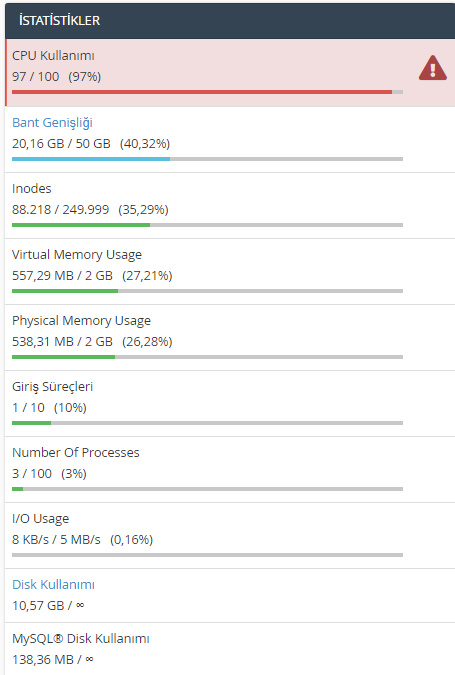Open the Bant Genişliği link
Image resolution: width=455 pixels, height=675 pixels.
coord(52,123)
